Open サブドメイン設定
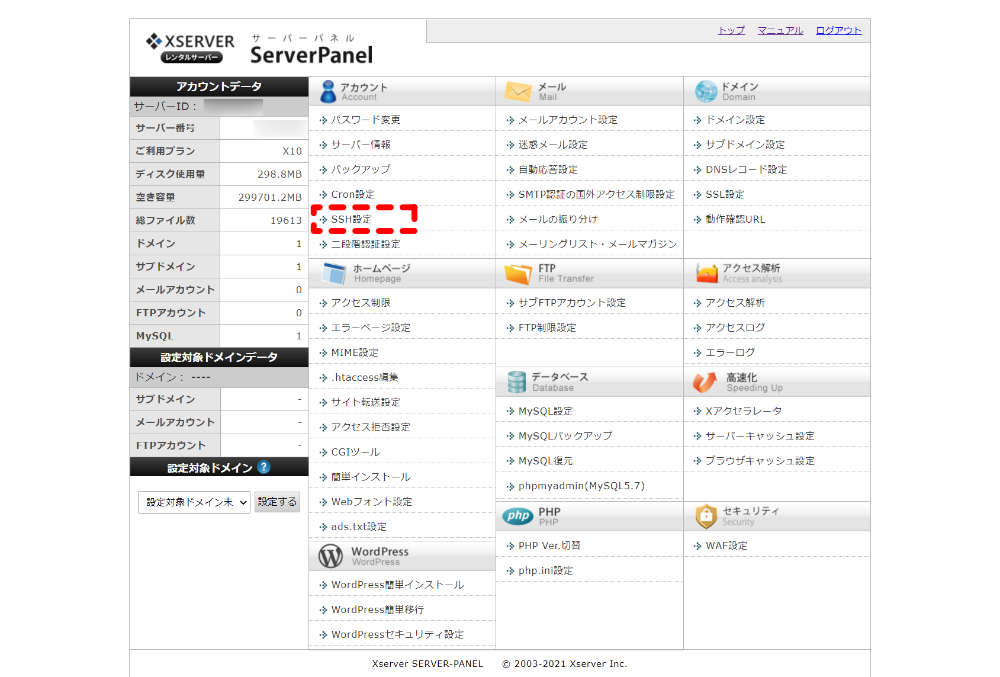 745,145
